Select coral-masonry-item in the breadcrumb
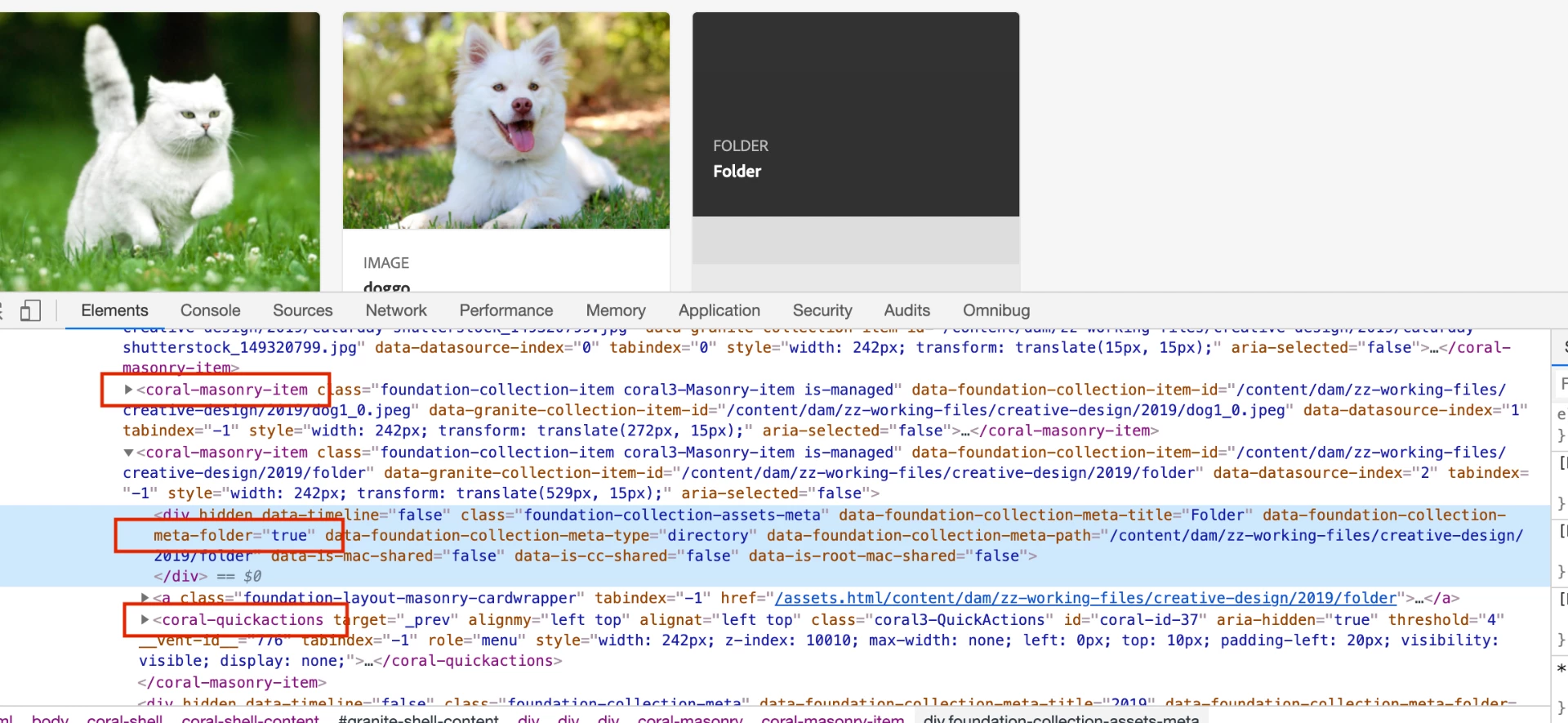 [833, 718]
